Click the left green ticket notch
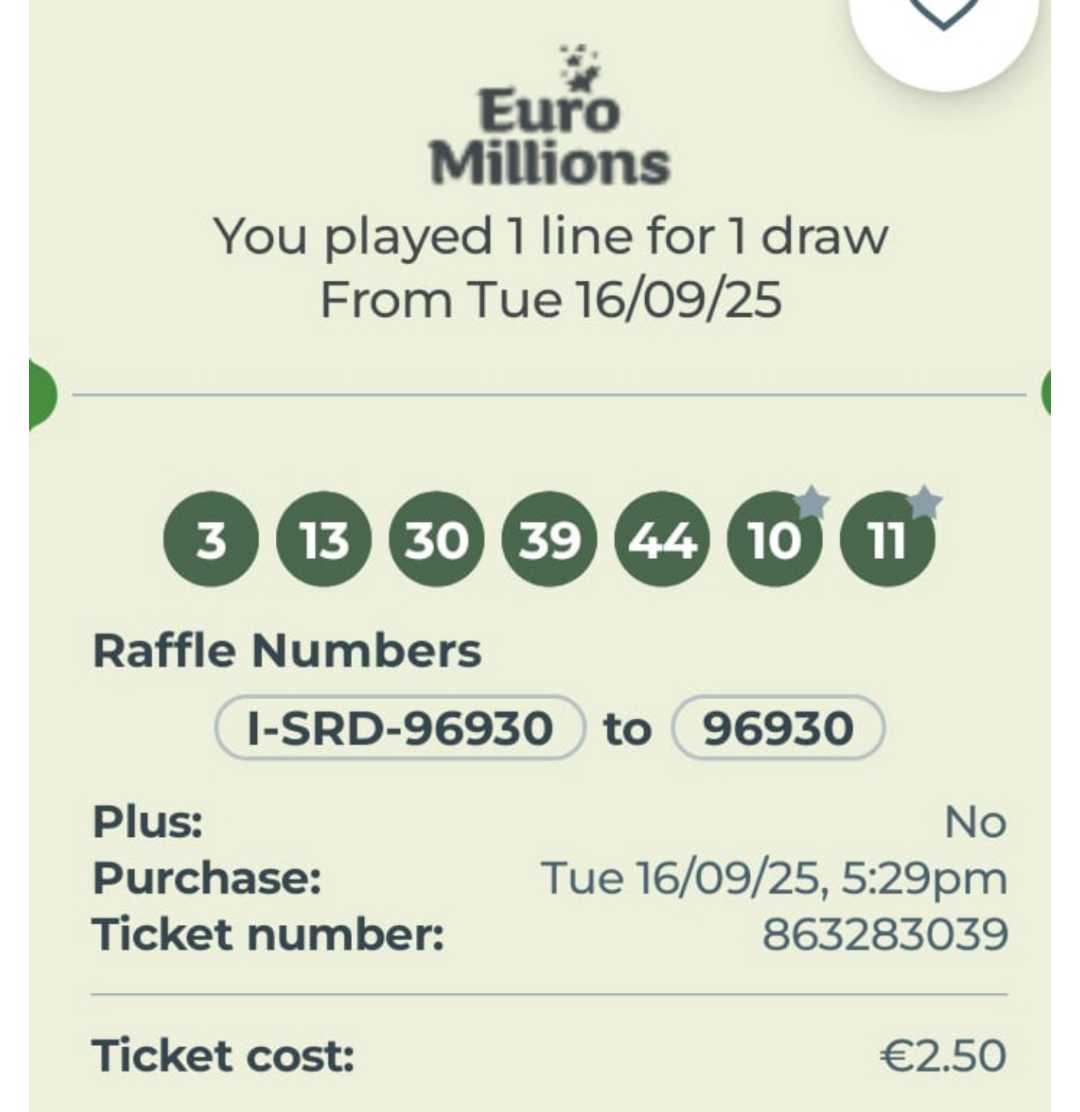The width and height of the screenshot is (1080, 1112). [x=42, y=394]
